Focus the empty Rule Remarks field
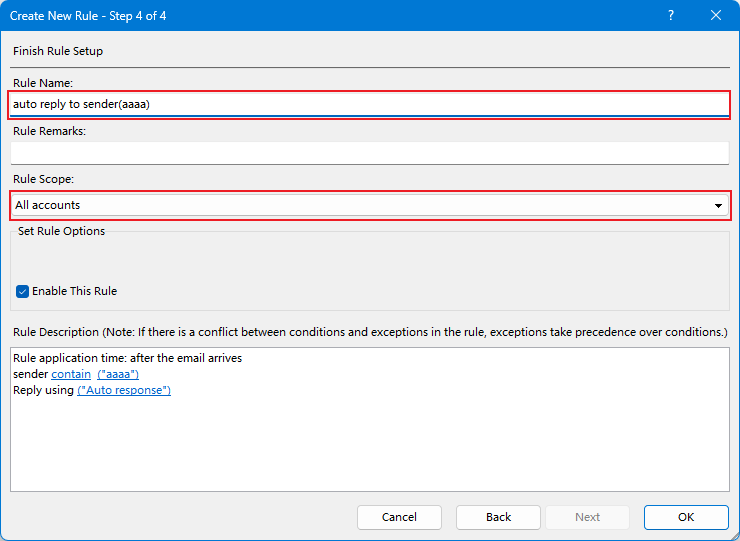The width and height of the screenshot is (740, 541). click(x=370, y=153)
